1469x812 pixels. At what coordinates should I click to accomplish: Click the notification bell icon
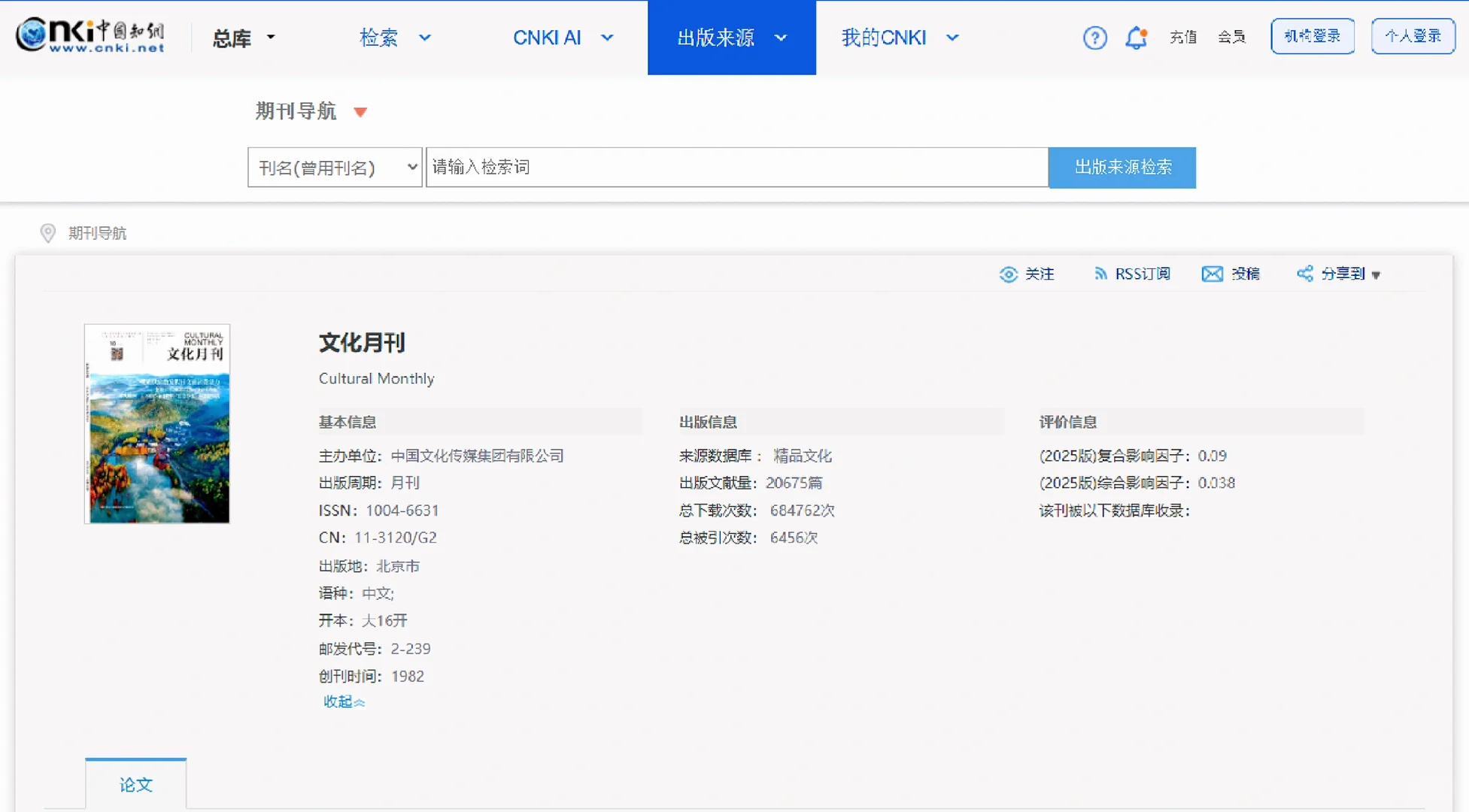pos(1136,38)
